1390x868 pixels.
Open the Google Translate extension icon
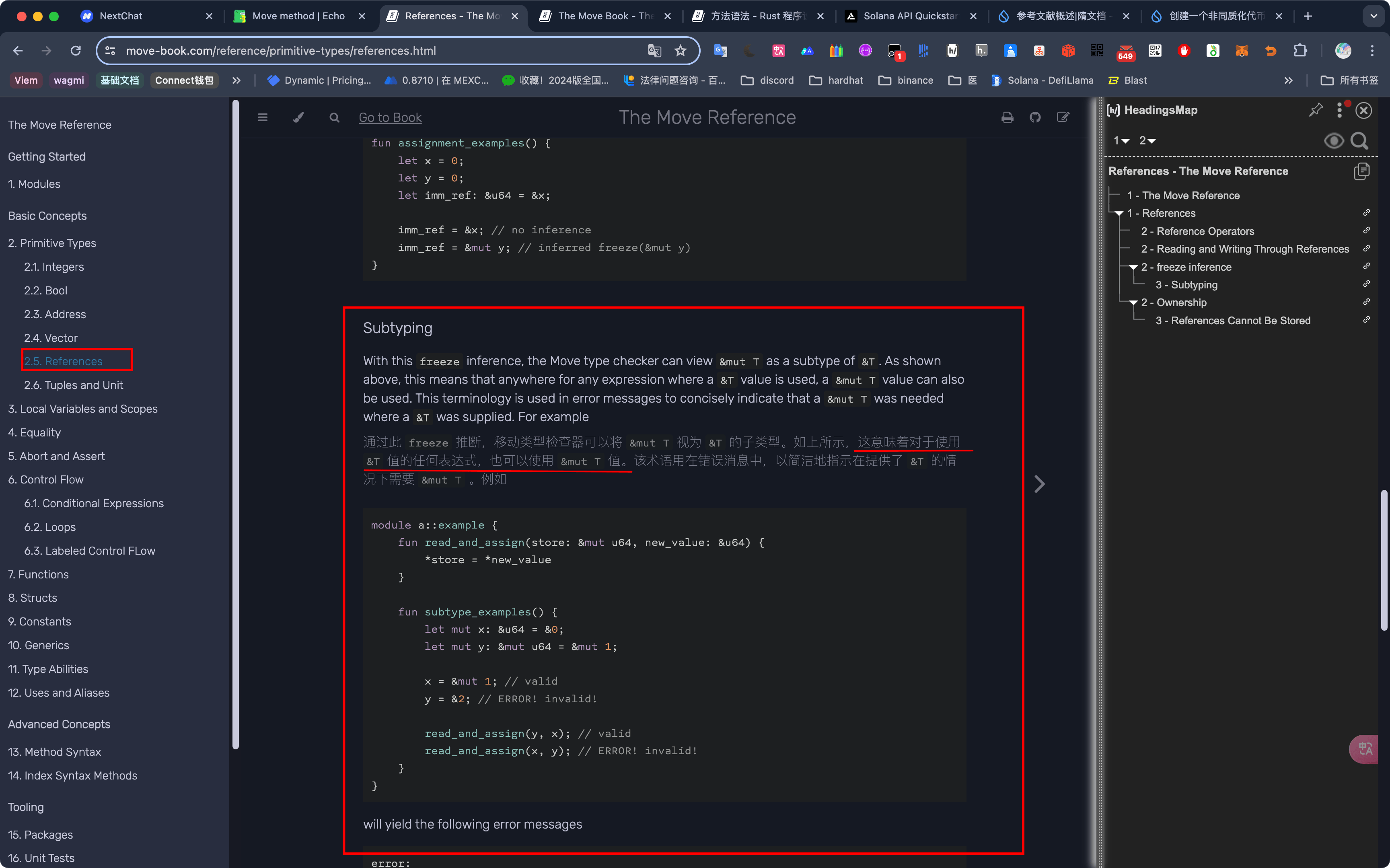point(721,51)
